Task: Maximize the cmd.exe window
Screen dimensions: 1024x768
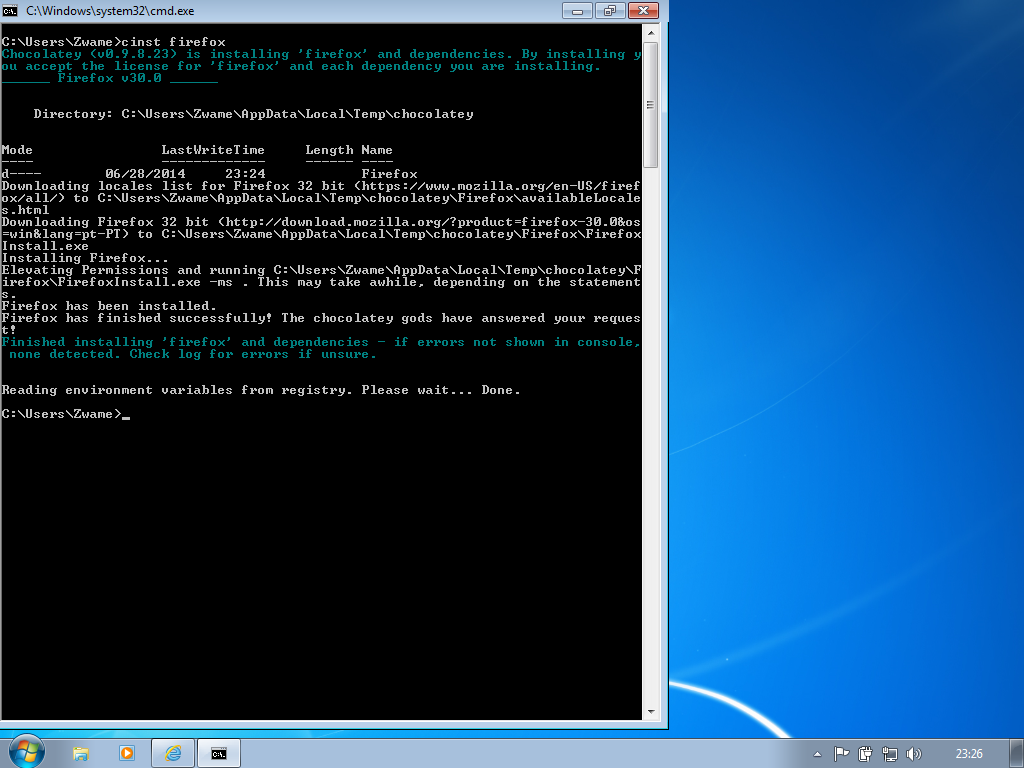Action: point(609,10)
